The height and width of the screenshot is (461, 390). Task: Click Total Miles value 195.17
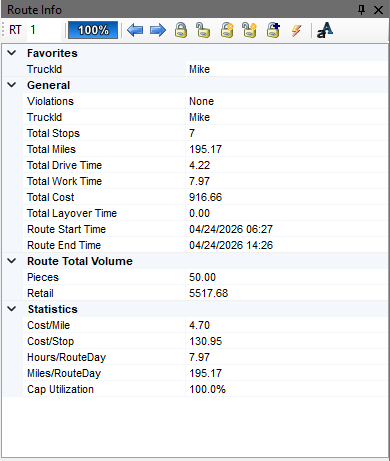pyautogui.click(x=205, y=149)
